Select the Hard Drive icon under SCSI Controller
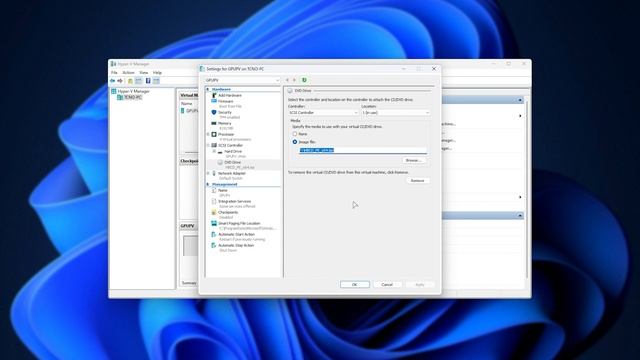 pyautogui.click(x=220, y=151)
